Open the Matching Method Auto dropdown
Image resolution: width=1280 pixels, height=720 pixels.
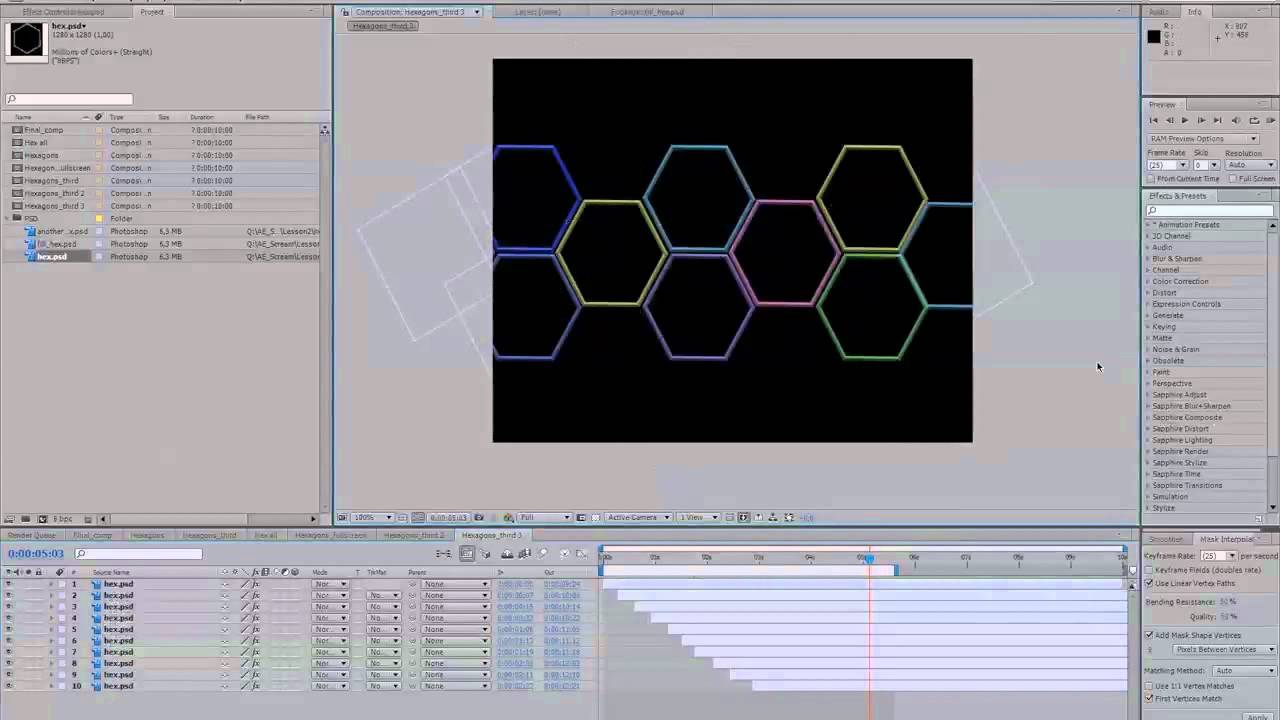(x=1245, y=671)
